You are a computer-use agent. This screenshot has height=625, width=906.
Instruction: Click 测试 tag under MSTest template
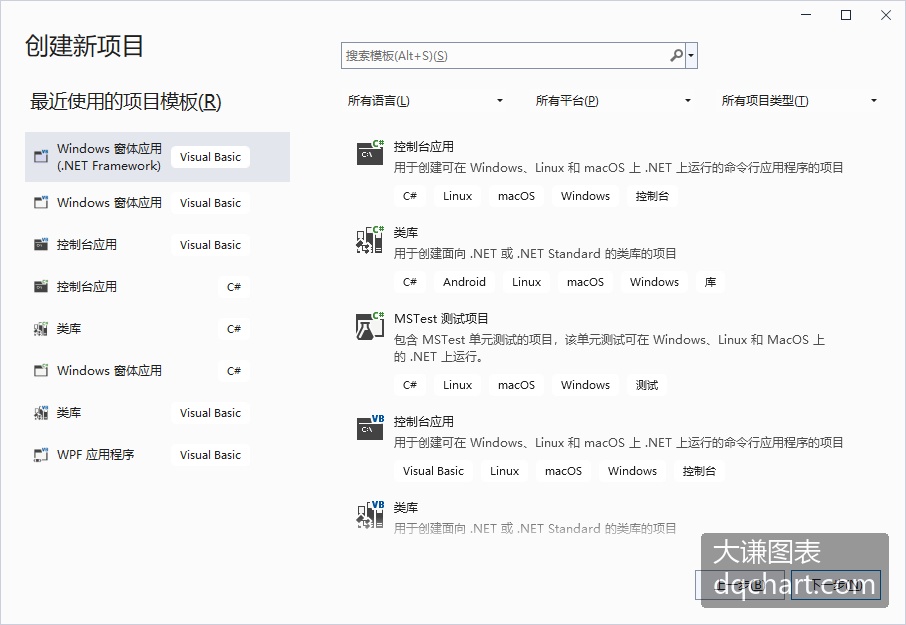(647, 385)
